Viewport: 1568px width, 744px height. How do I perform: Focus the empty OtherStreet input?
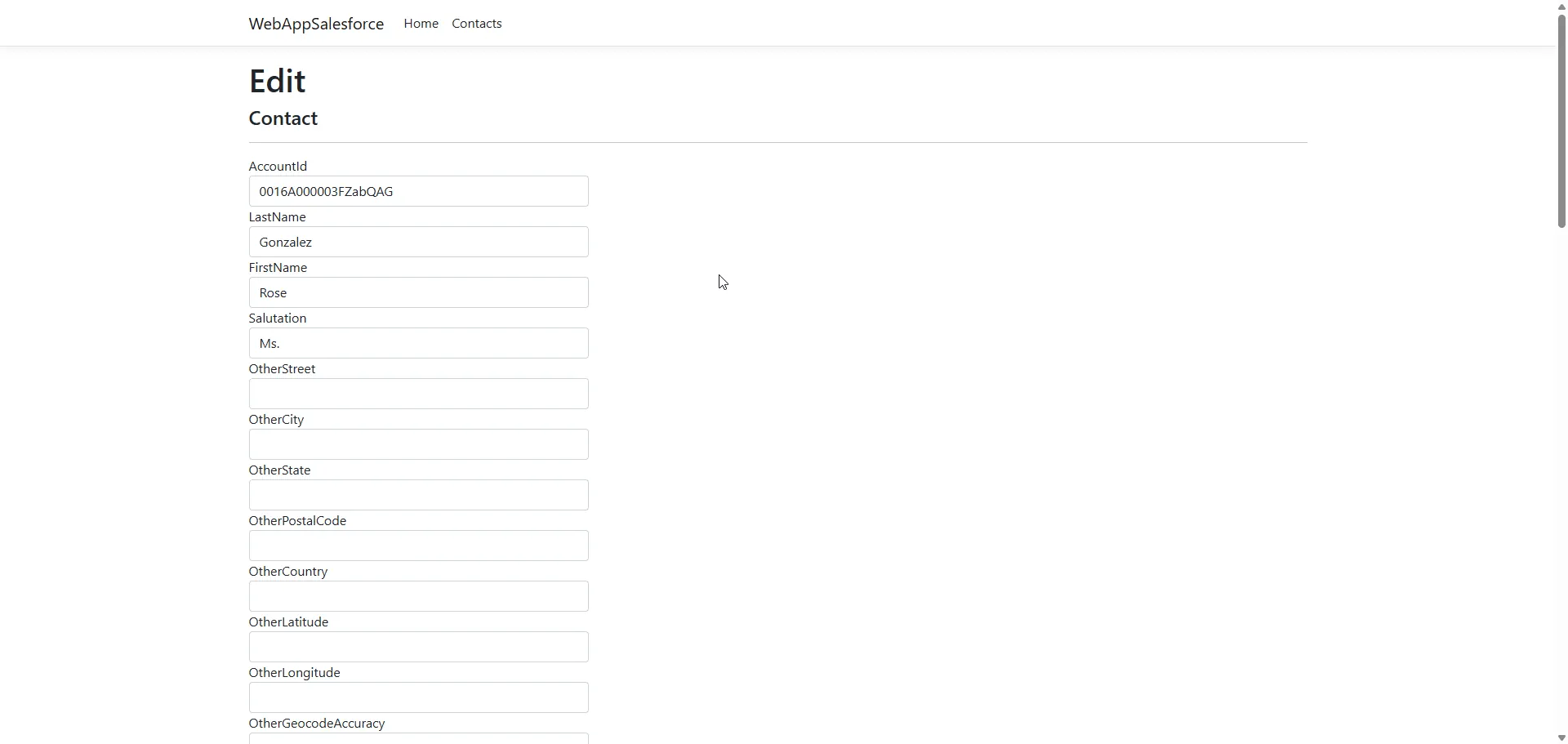tap(418, 394)
